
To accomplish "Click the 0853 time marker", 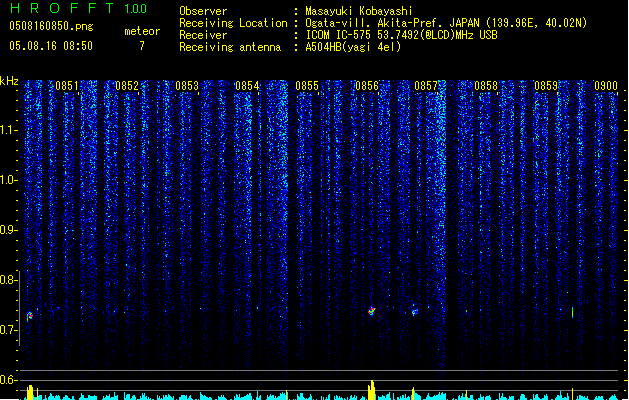I will pyautogui.click(x=187, y=86).
